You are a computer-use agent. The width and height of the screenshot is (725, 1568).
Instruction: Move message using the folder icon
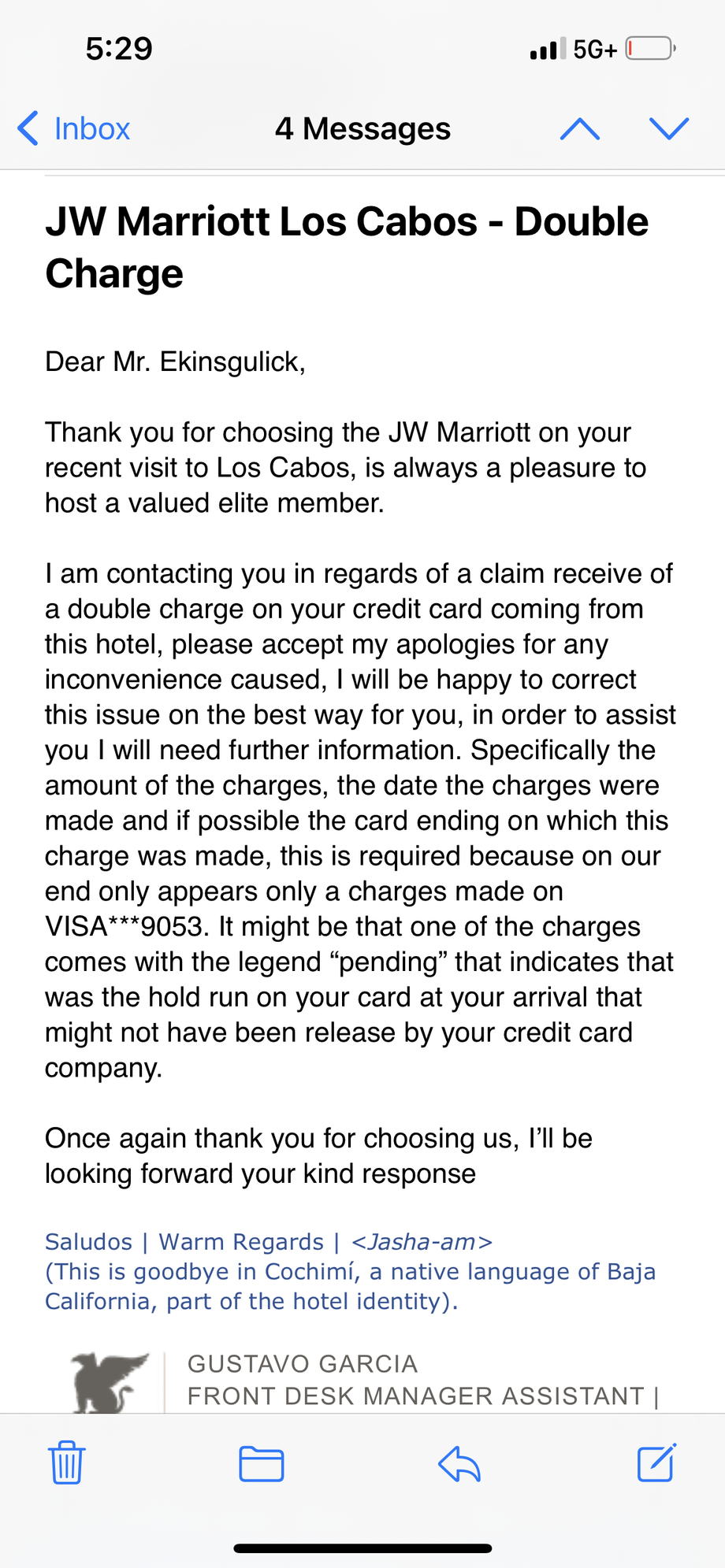[x=262, y=1463]
